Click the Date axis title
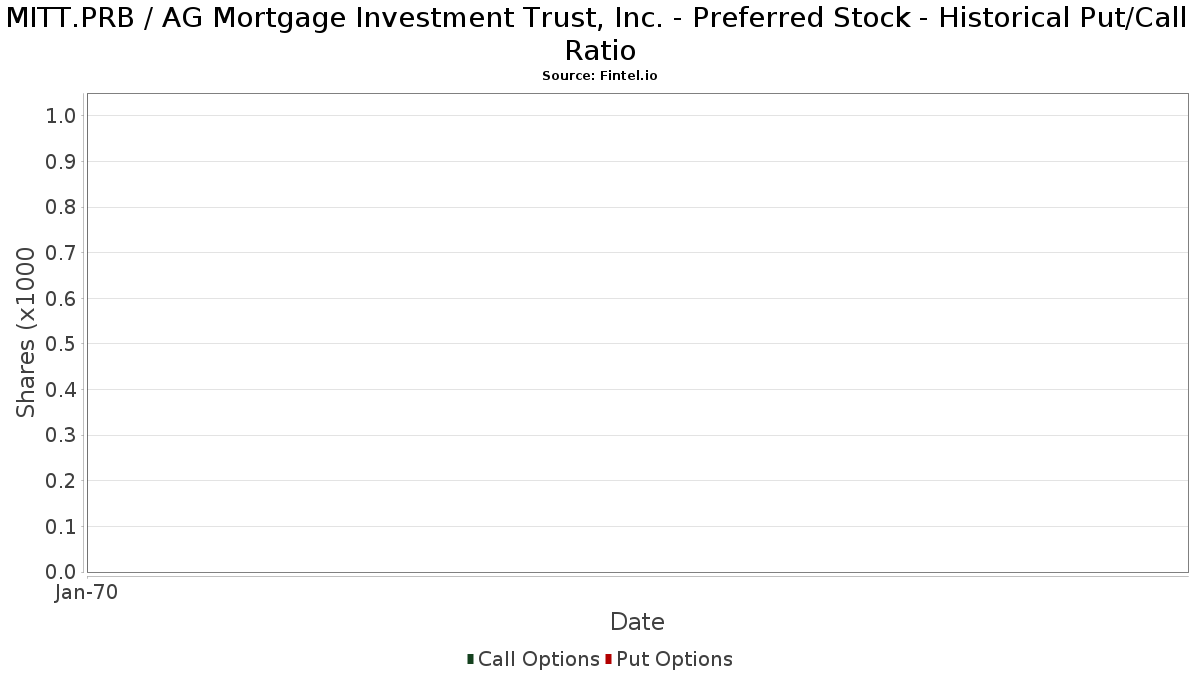Image resolution: width=1200 pixels, height=675 pixels. pyautogui.click(x=637, y=622)
